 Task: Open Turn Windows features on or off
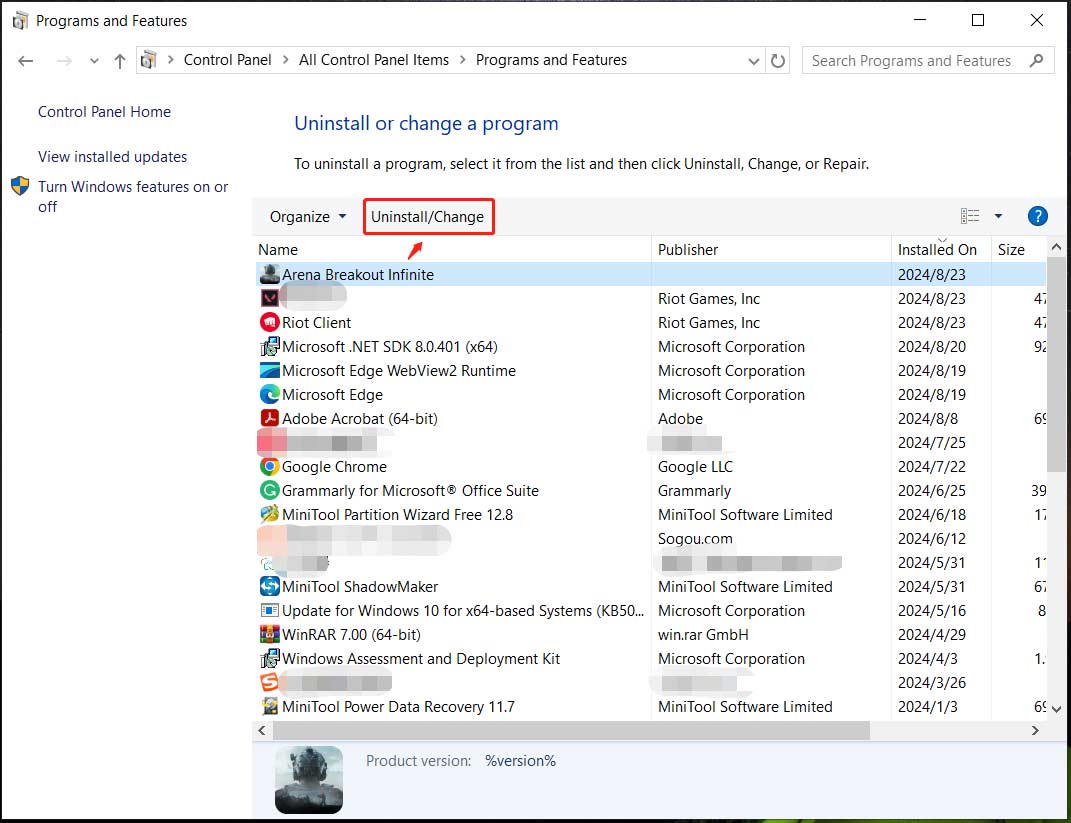[x=133, y=196]
